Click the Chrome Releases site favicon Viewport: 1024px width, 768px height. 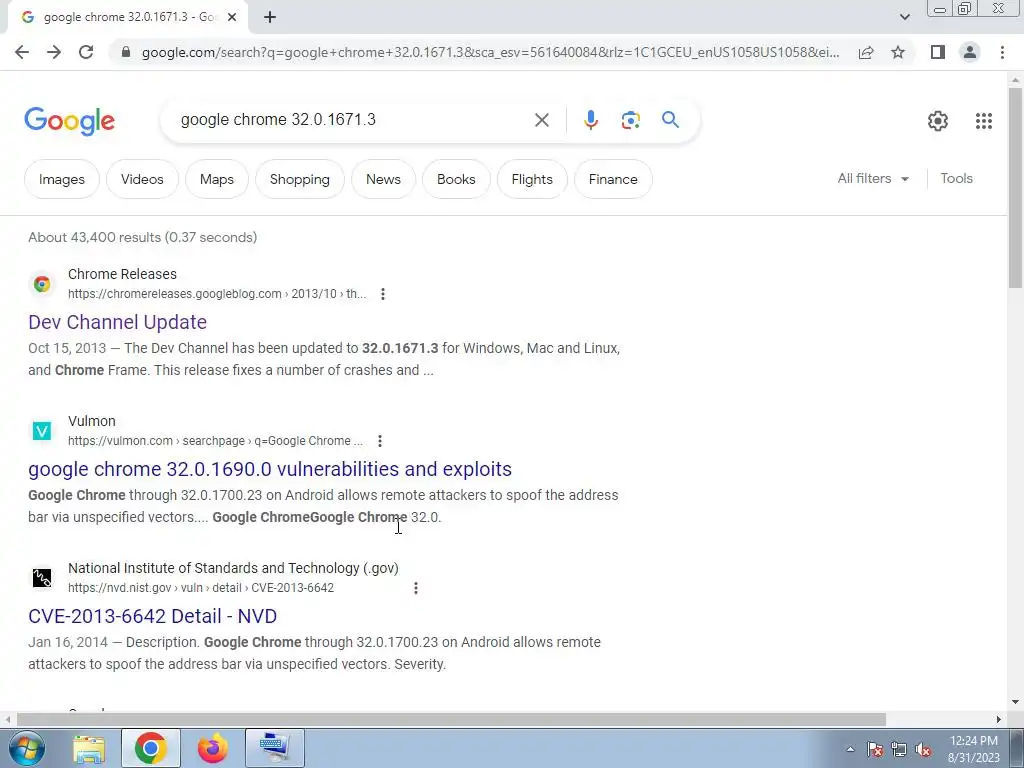click(x=42, y=284)
